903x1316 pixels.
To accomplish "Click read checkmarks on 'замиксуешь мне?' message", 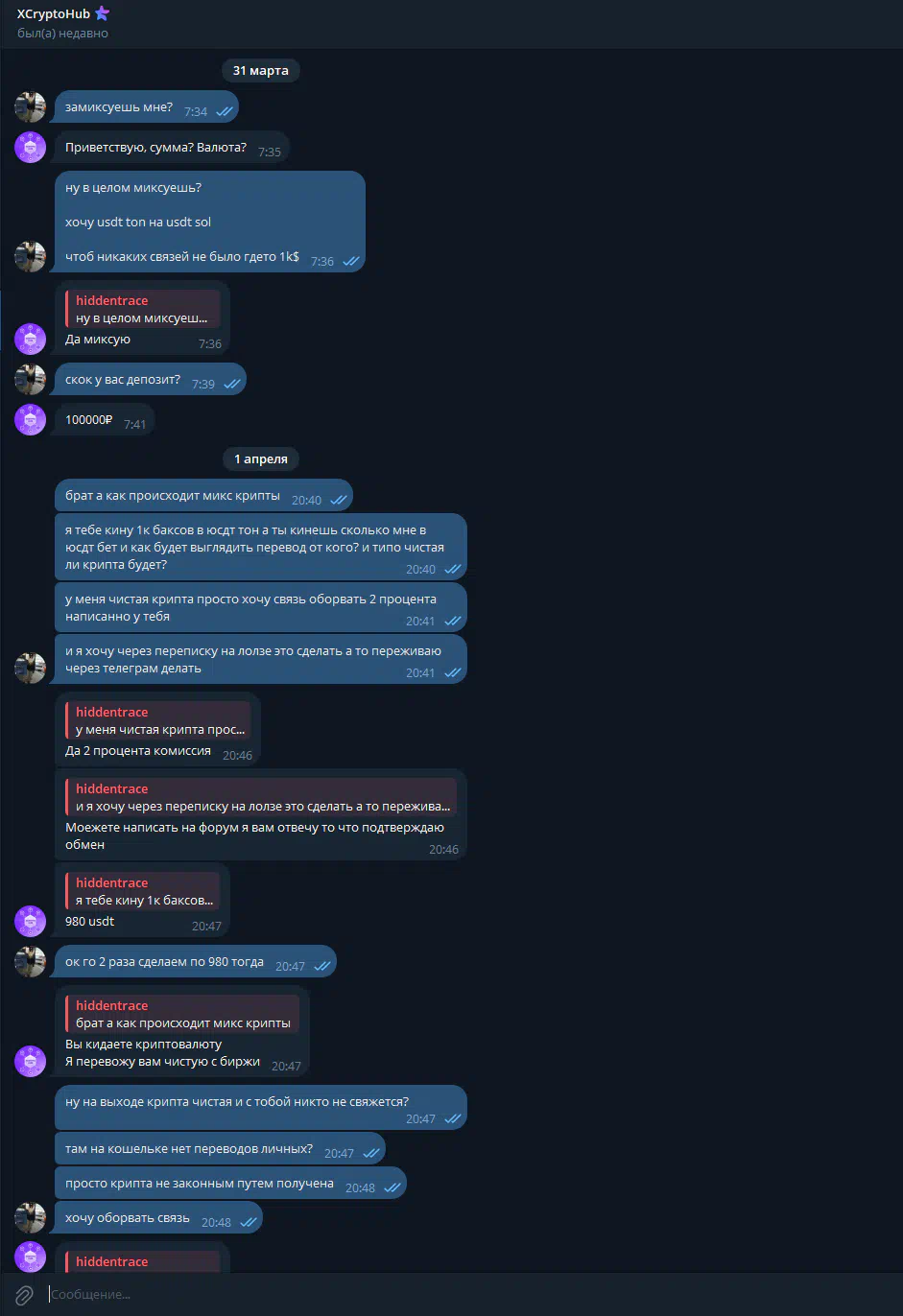I will coord(225,111).
